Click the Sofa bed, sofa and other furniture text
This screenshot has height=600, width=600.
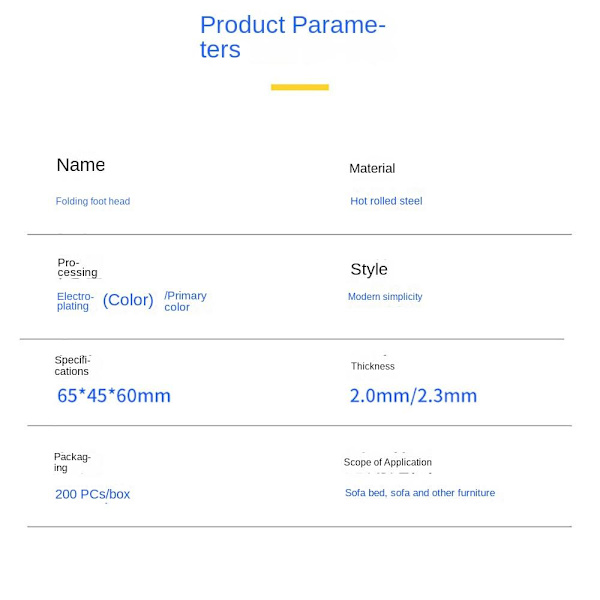[x=420, y=493]
